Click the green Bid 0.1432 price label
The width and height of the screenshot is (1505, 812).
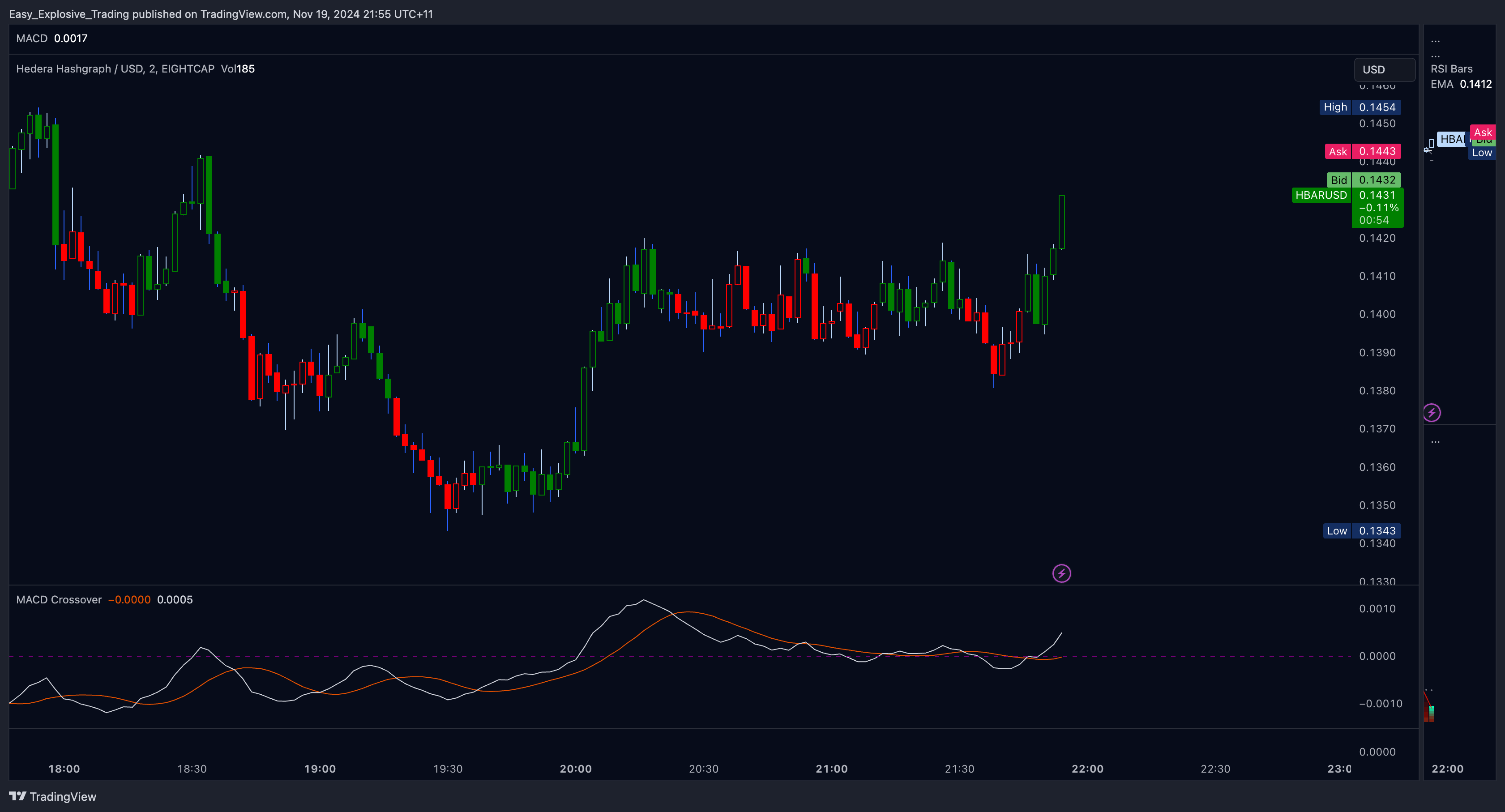coord(1364,180)
